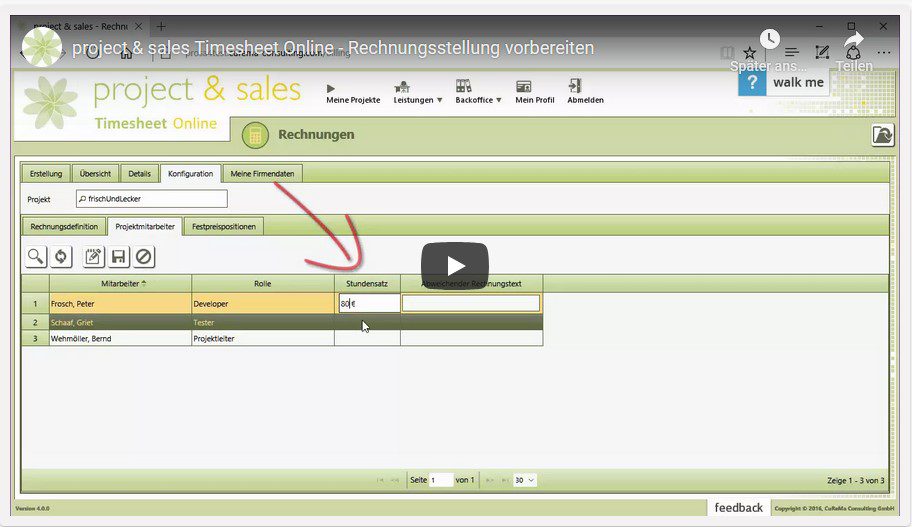Switch to the Übersicht tab
This screenshot has height=527, width=912.
pos(95,173)
